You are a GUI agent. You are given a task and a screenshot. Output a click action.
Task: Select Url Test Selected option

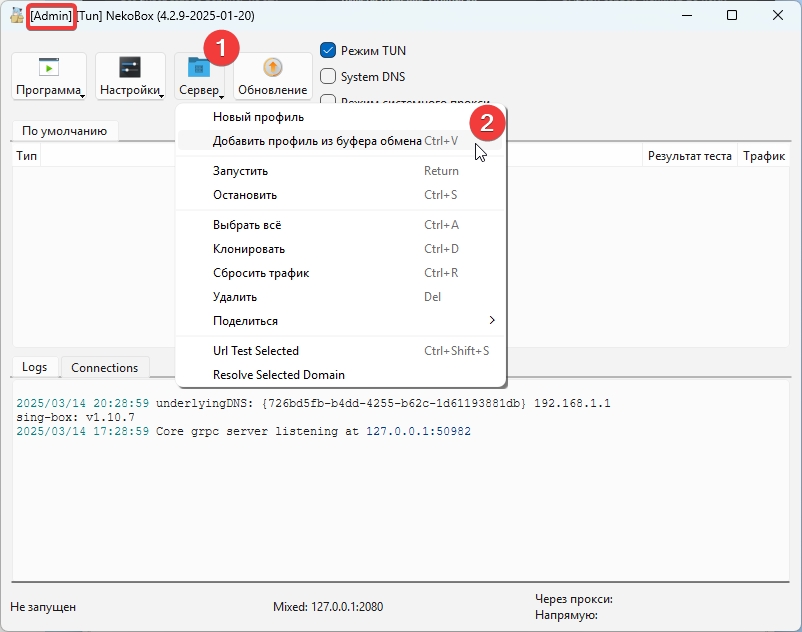[x=256, y=351]
